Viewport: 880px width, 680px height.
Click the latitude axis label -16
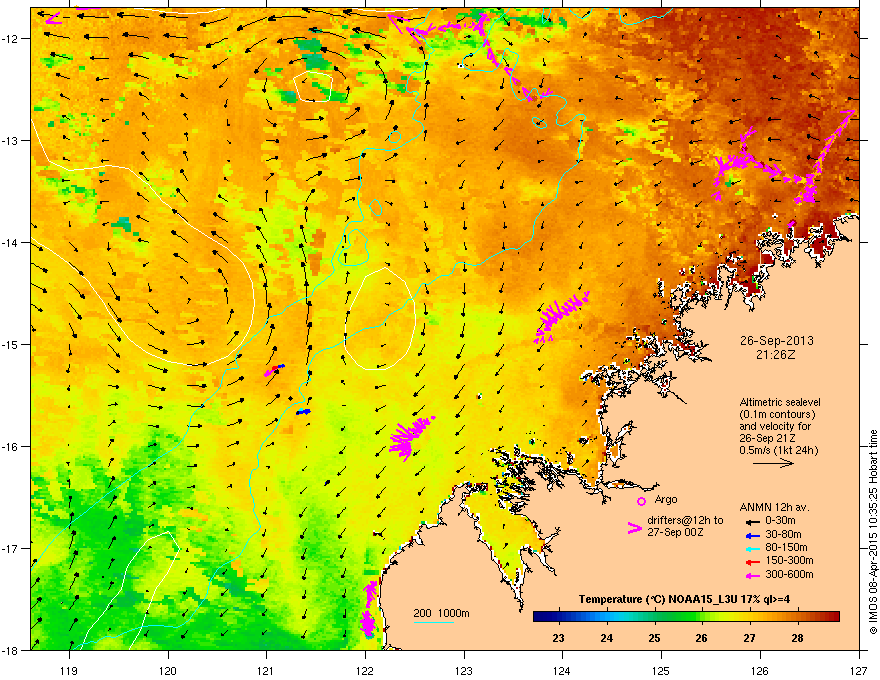[x=11, y=447]
